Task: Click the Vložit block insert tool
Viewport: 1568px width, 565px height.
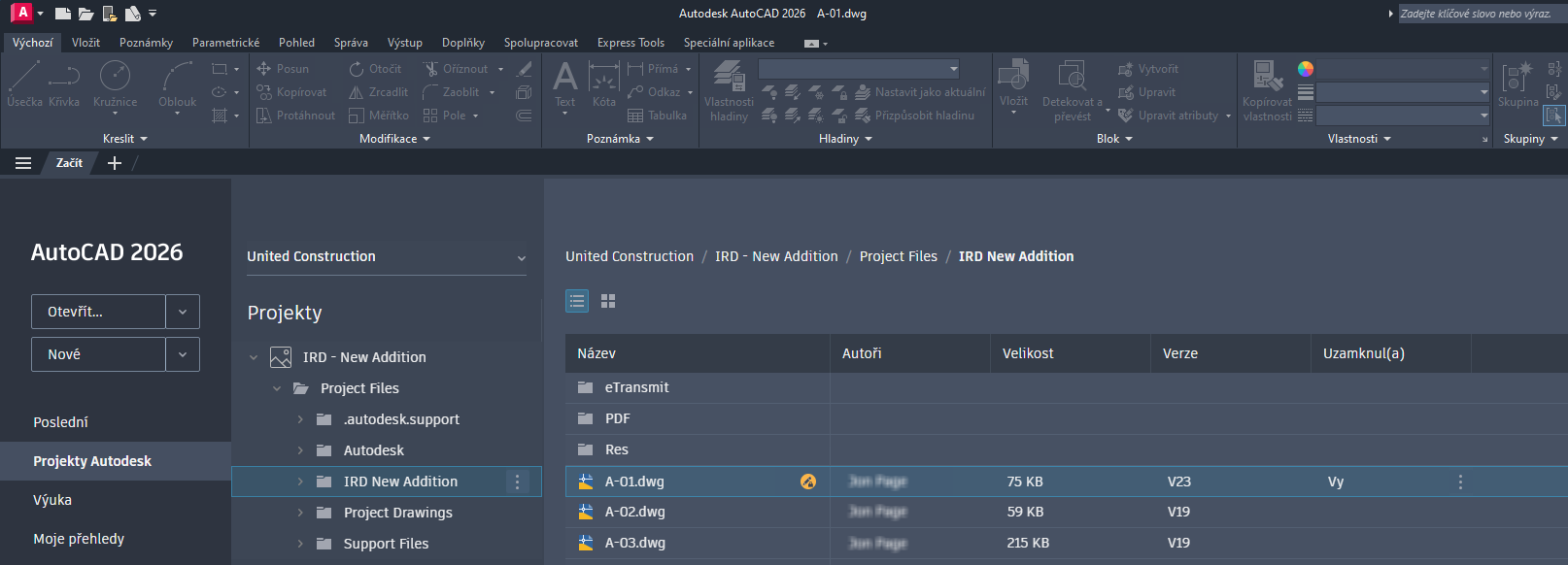Action: pos(1013,82)
